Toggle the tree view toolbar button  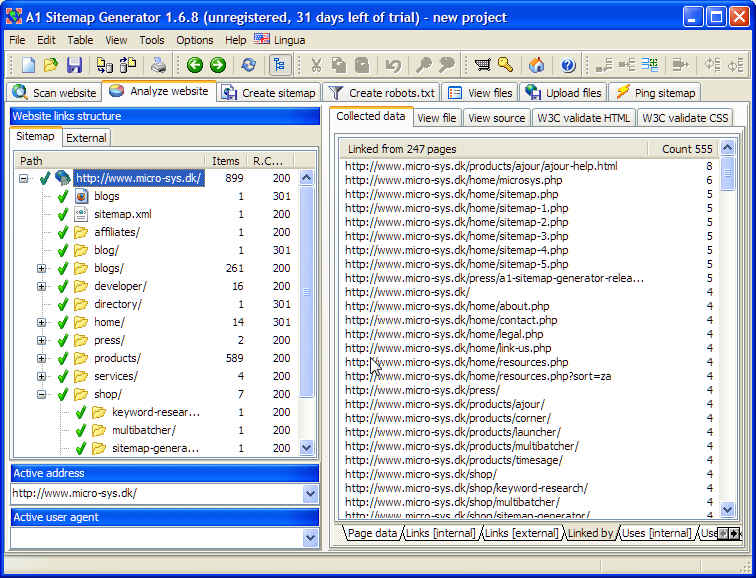(x=279, y=65)
